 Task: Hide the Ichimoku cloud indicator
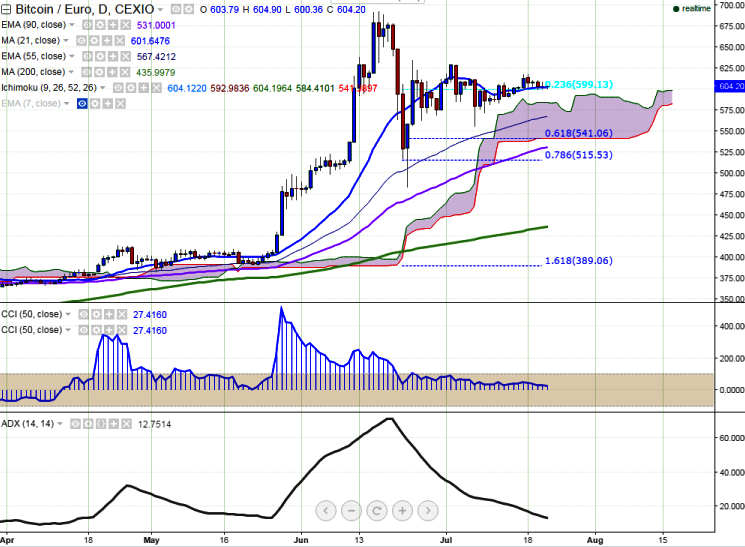118,88
